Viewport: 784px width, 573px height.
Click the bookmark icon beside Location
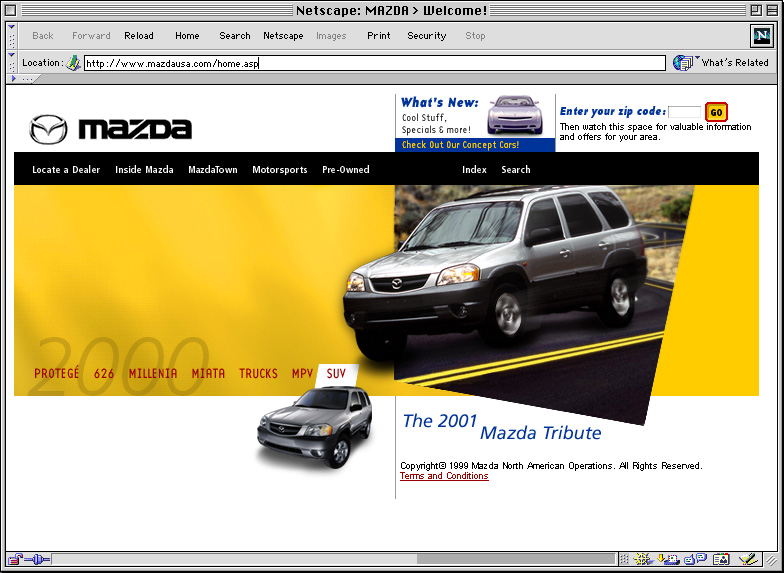[73, 63]
